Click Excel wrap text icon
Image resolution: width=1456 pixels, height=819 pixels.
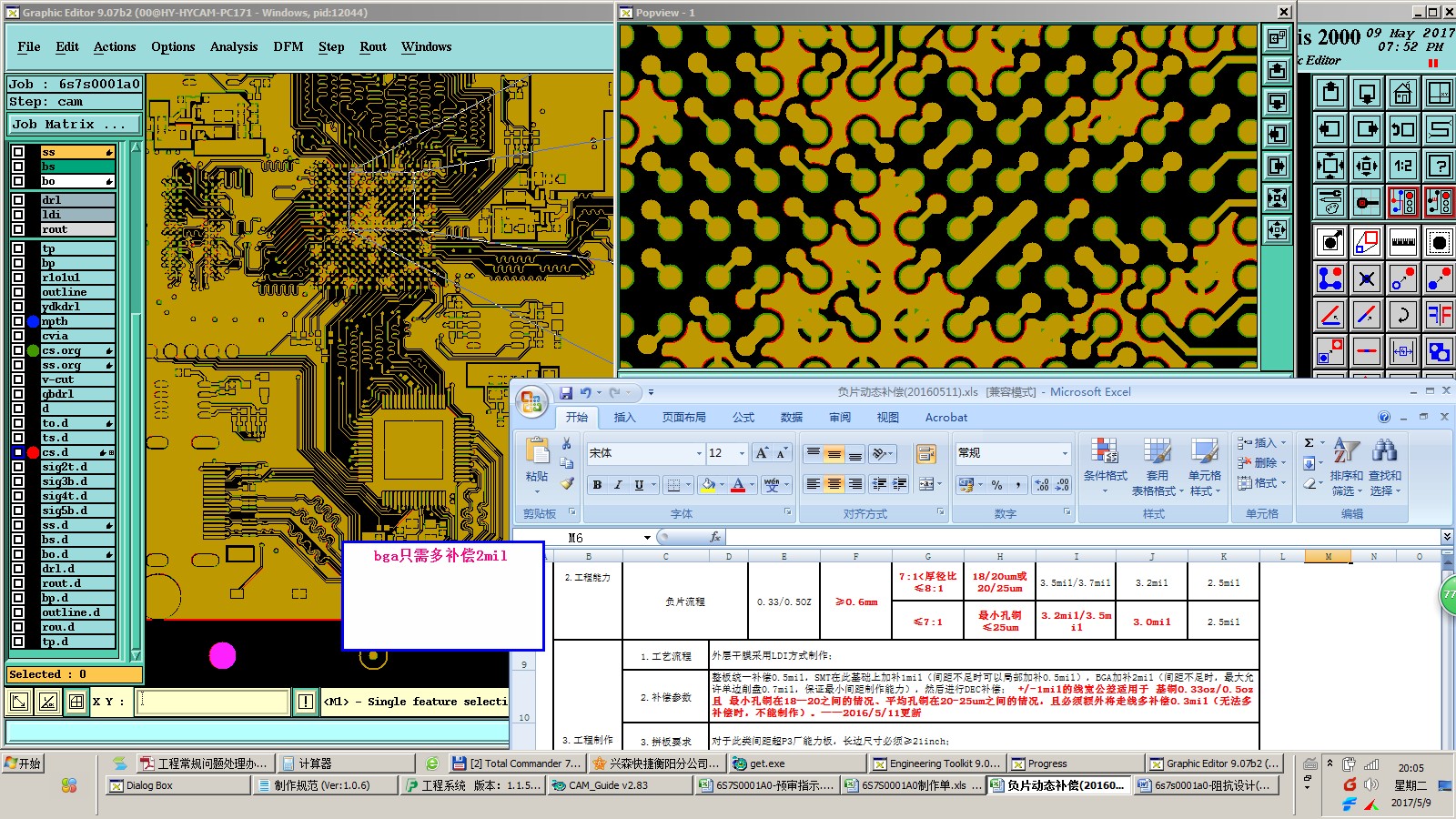[926, 454]
